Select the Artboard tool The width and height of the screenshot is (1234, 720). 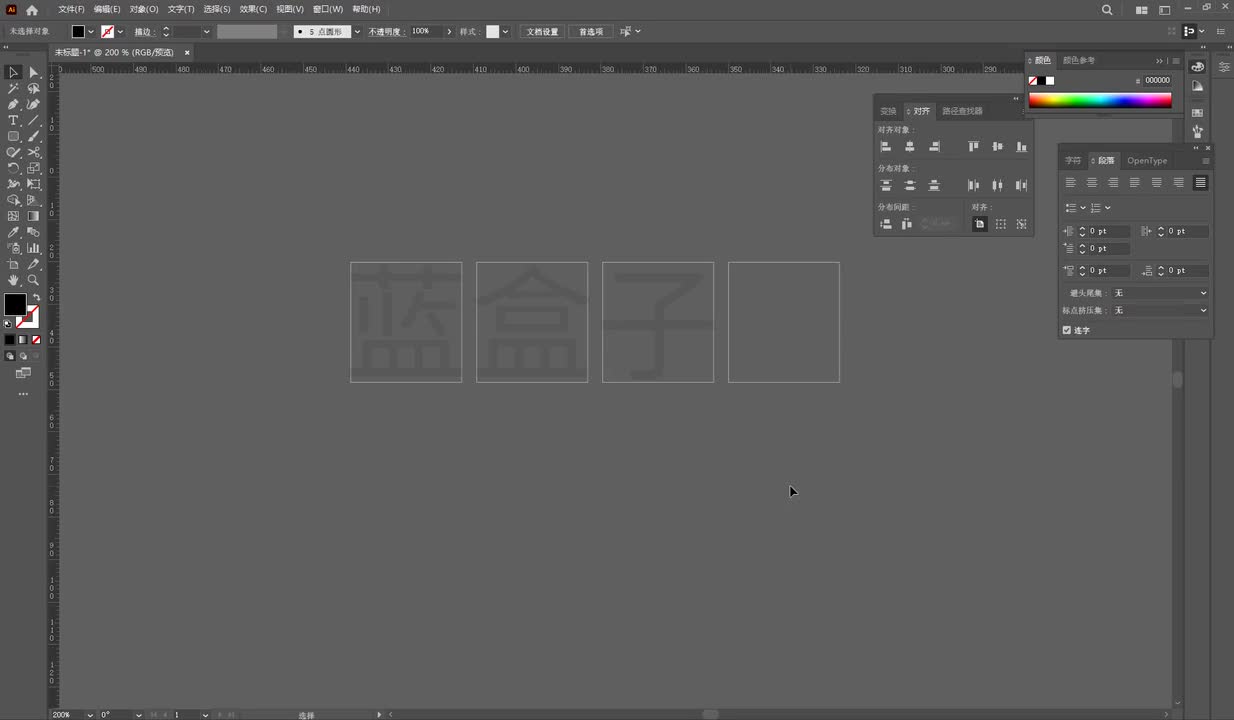pos(13,264)
